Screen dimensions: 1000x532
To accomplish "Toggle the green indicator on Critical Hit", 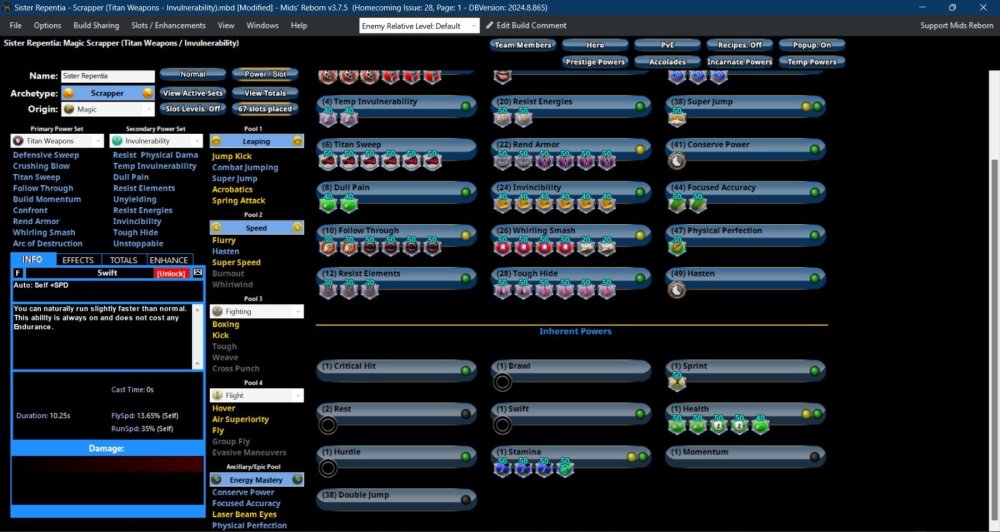I will coord(466,370).
